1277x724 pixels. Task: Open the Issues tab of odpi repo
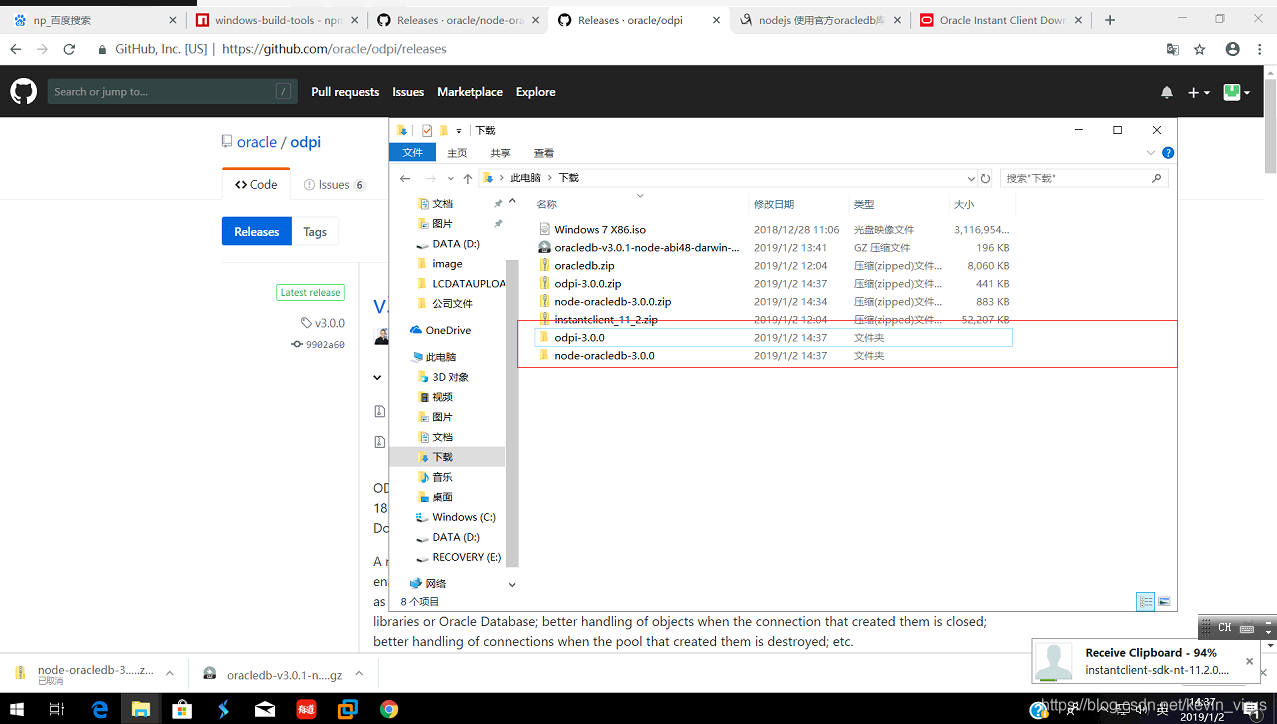coord(334,185)
